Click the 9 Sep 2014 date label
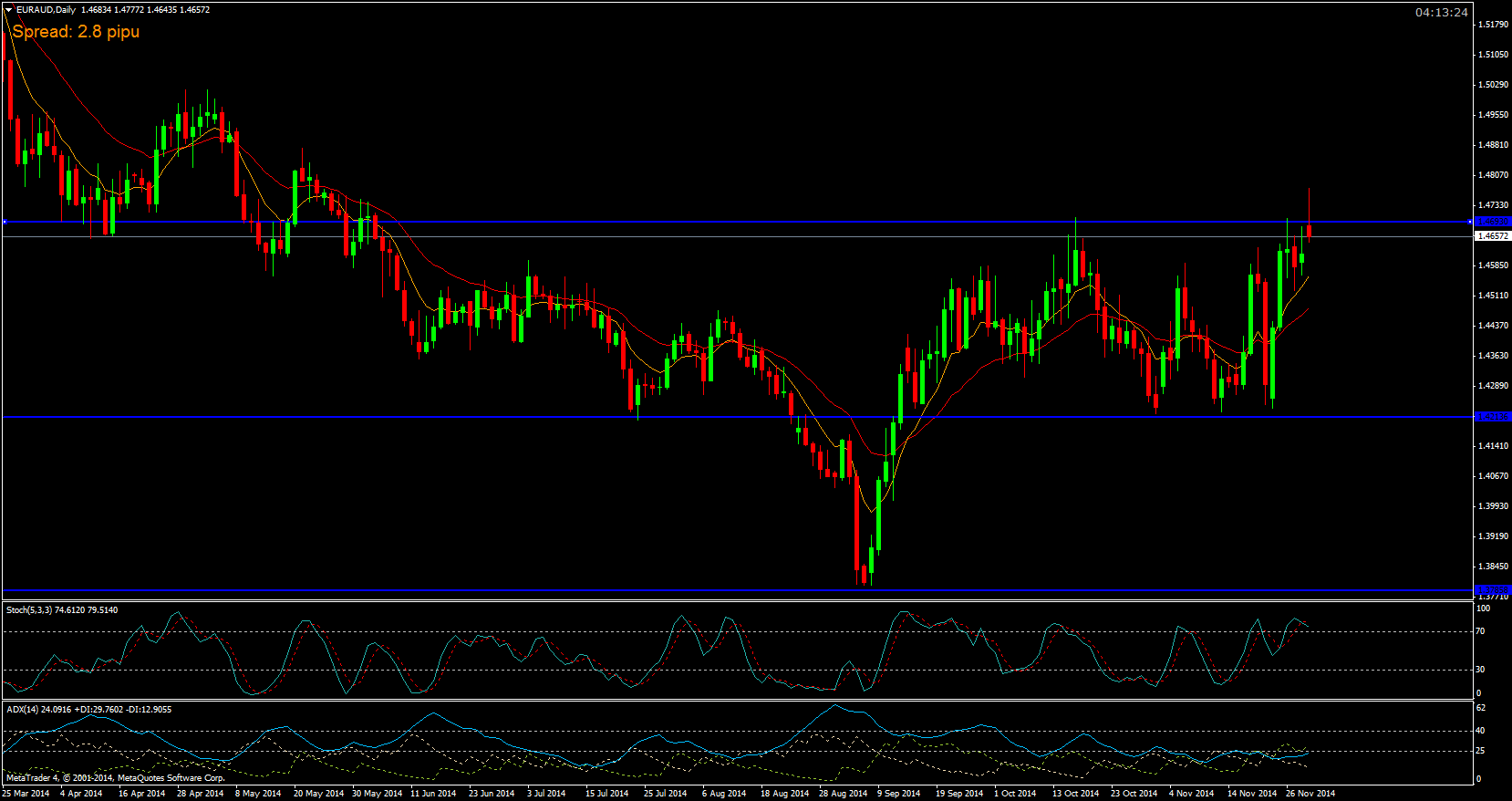The image size is (1512, 801). coord(899,794)
